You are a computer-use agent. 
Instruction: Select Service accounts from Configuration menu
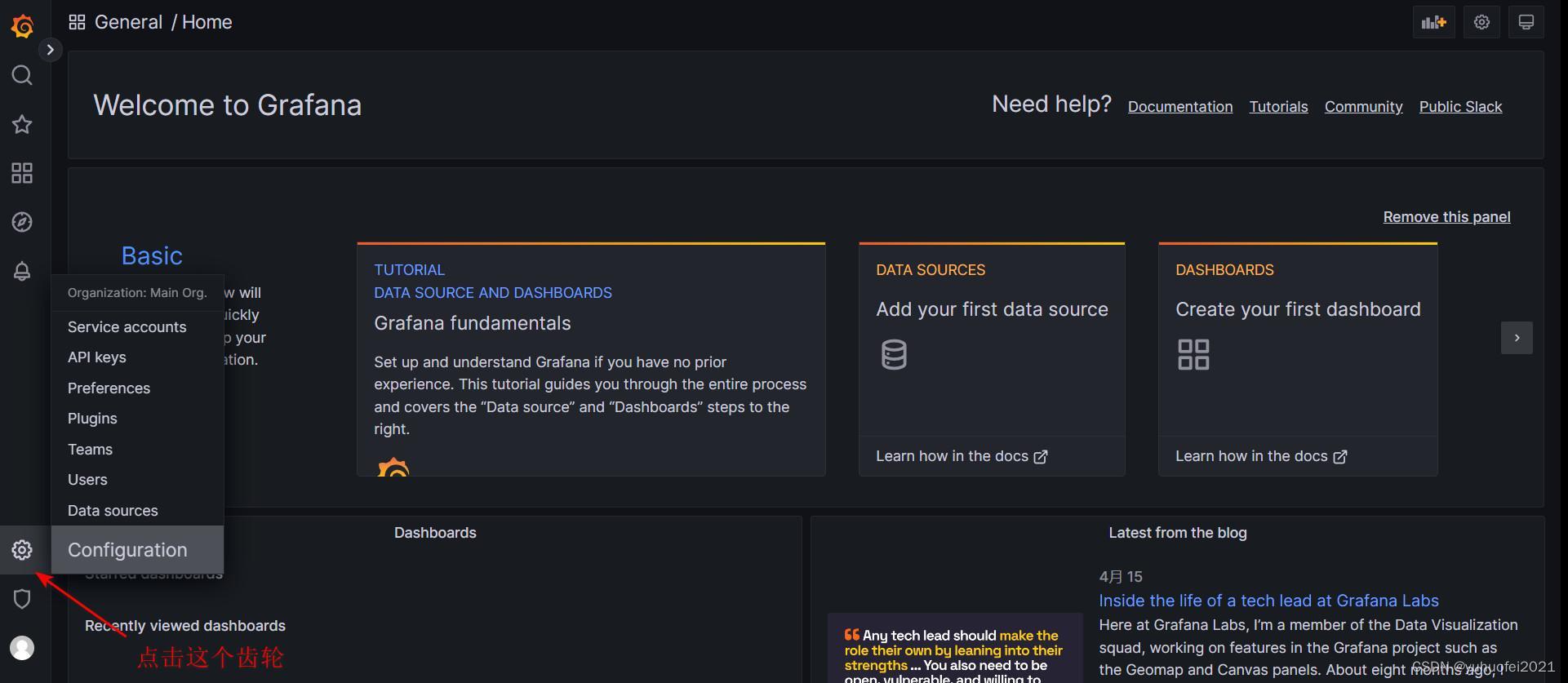coord(127,327)
